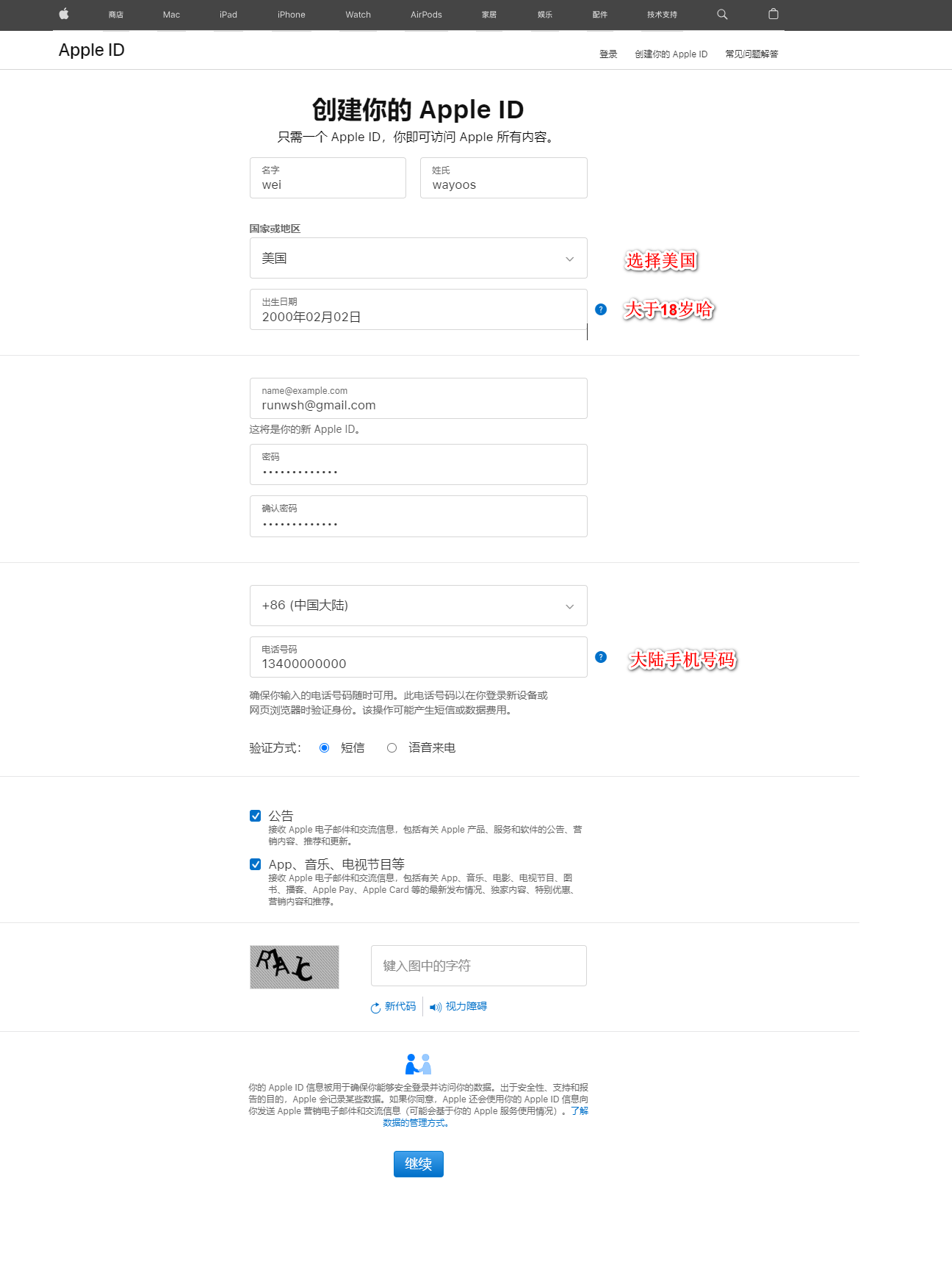Open the iPad menu item

pyautogui.click(x=228, y=15)
